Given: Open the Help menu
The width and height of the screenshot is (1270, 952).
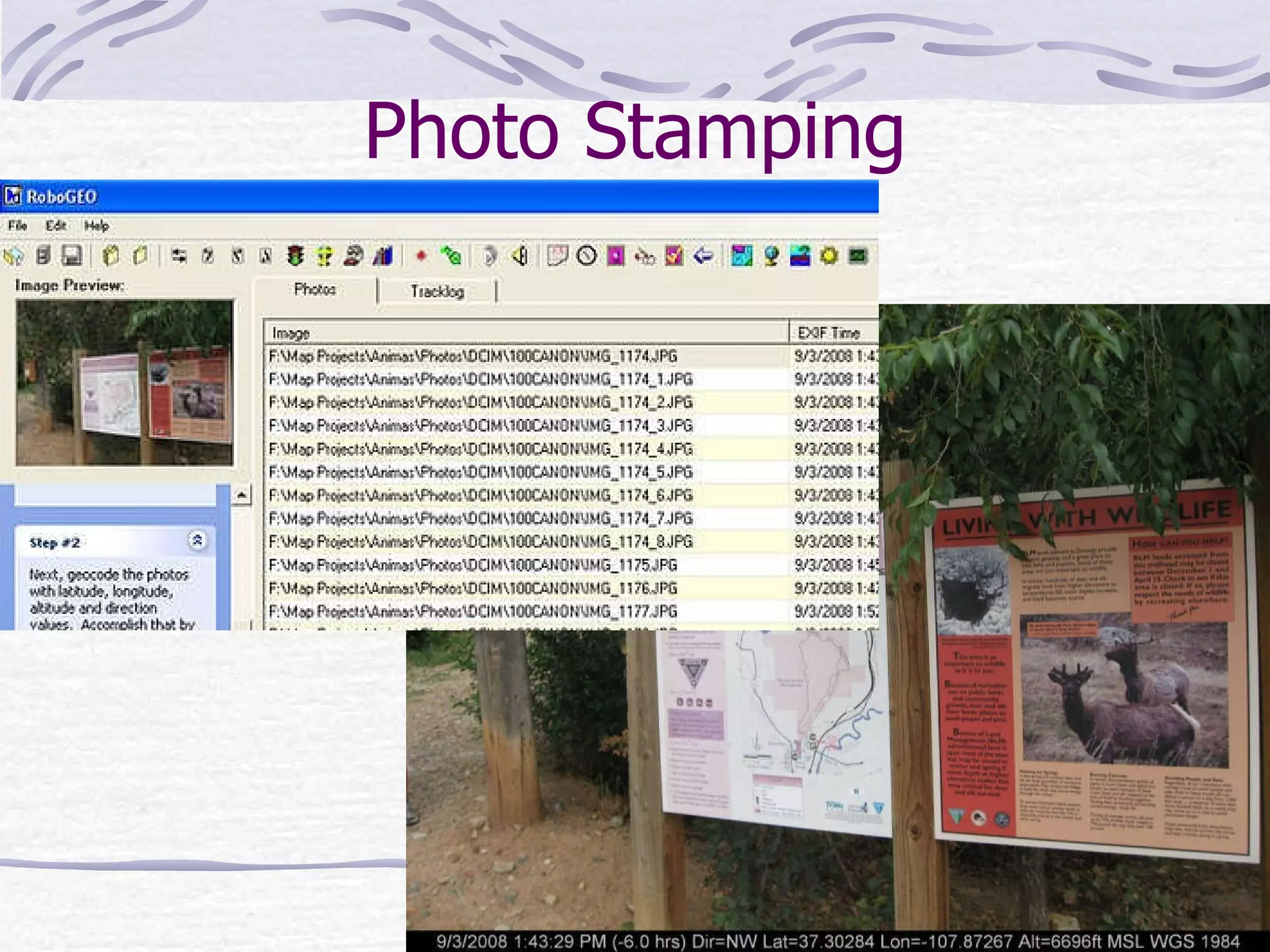Looking at the screenshot, I should 97,226.
